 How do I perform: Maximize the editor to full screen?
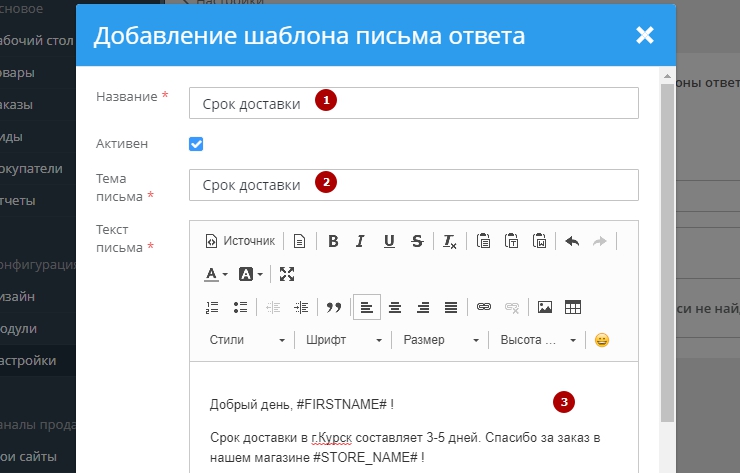pos(287,274)
